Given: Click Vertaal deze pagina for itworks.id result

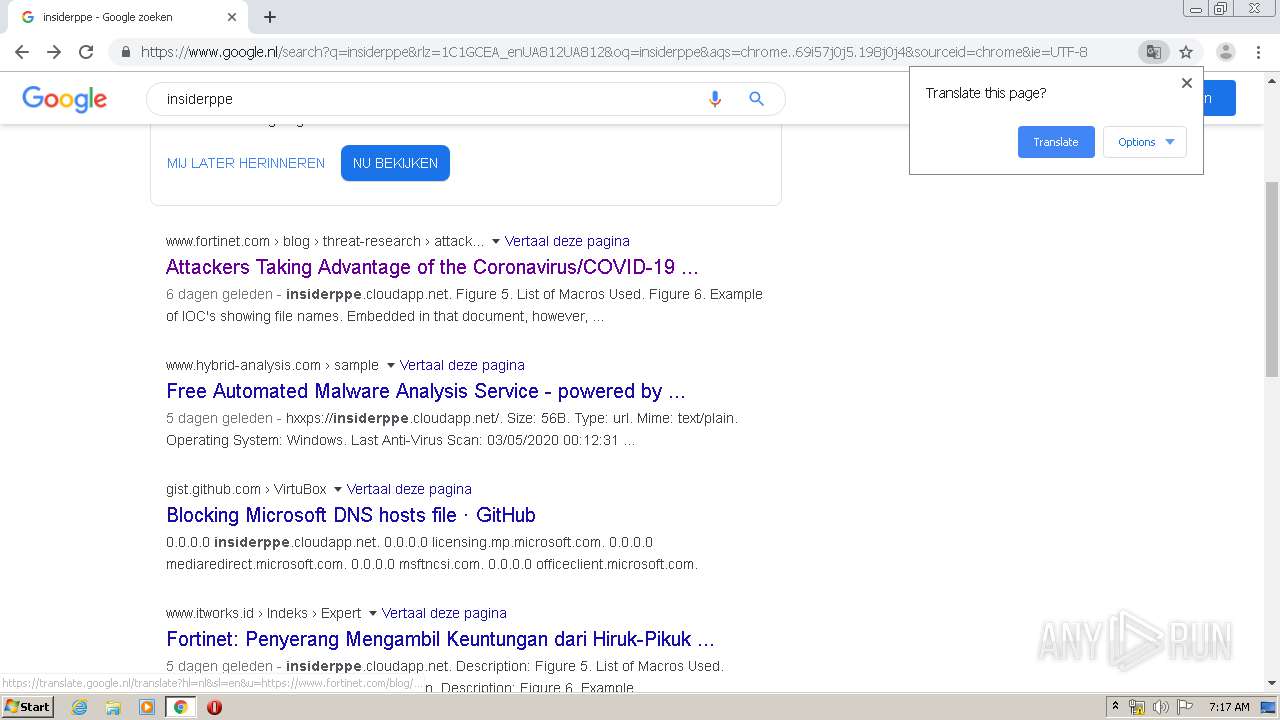Looking at the screenshot, I should click(x=444, y=613).
